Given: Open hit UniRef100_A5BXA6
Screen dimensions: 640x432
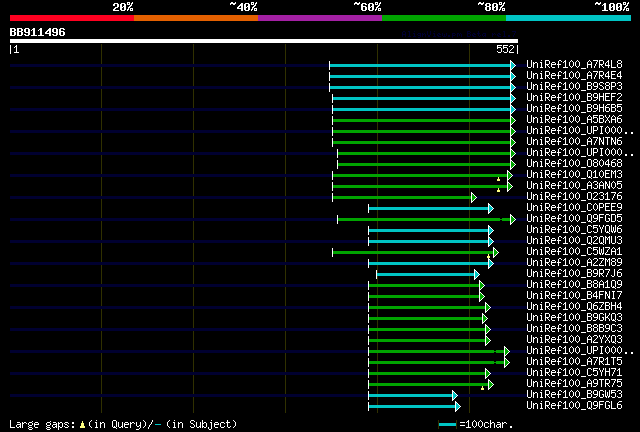Looking at the screenshot, I should tap(574, 119).
